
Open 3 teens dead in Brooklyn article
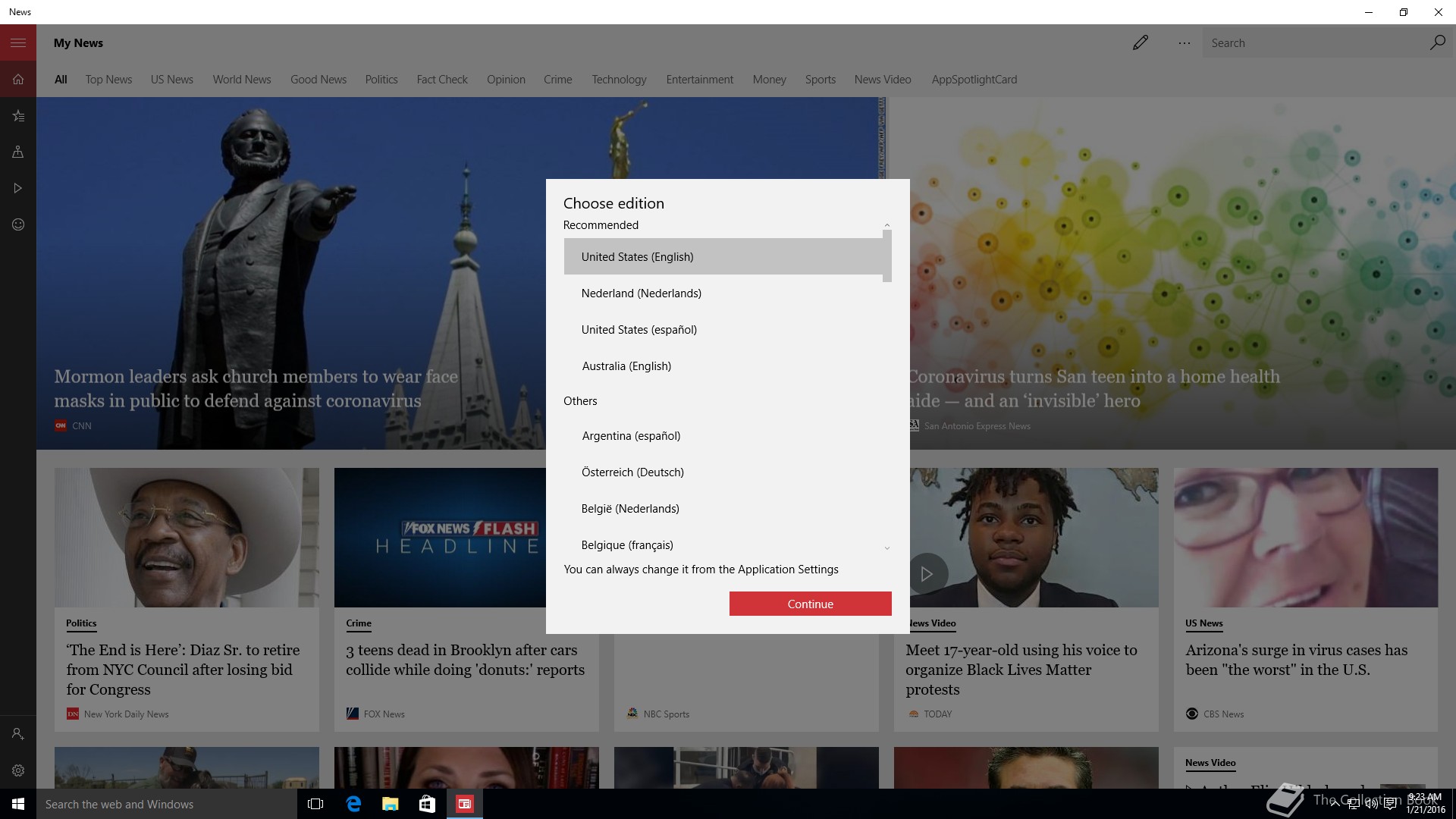point(465,660)
